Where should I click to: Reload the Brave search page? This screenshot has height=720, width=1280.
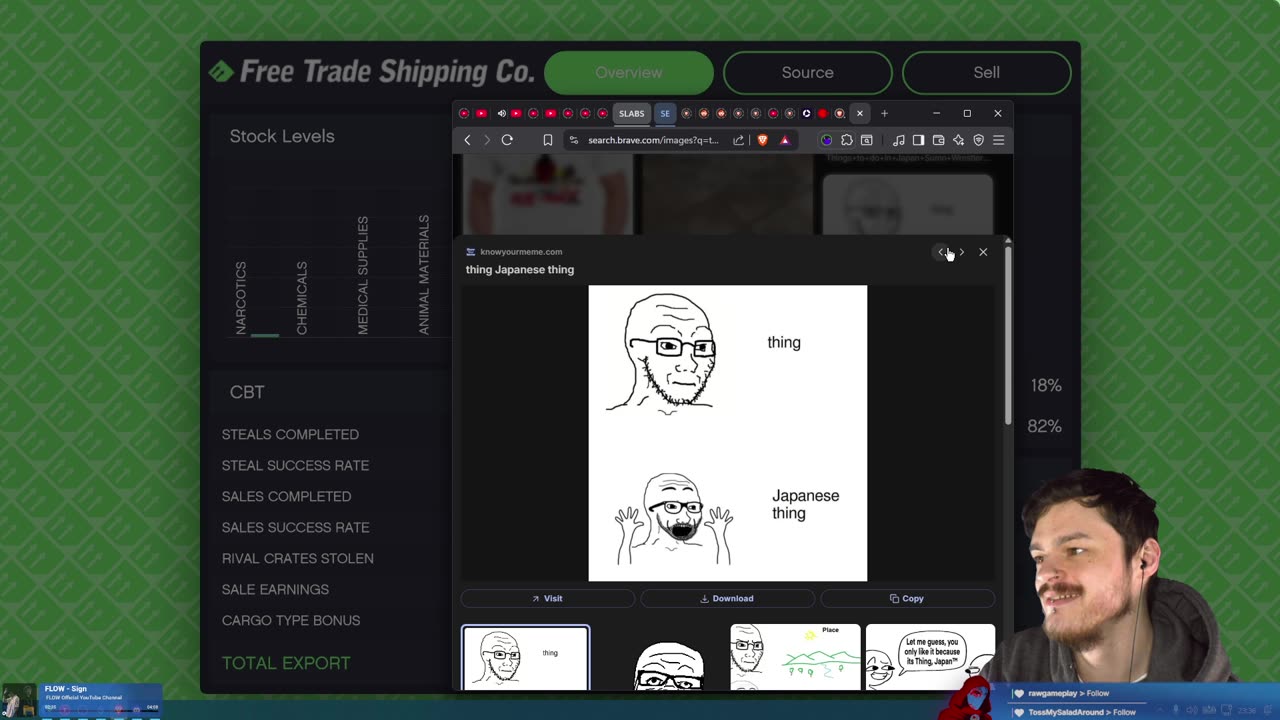507,140
